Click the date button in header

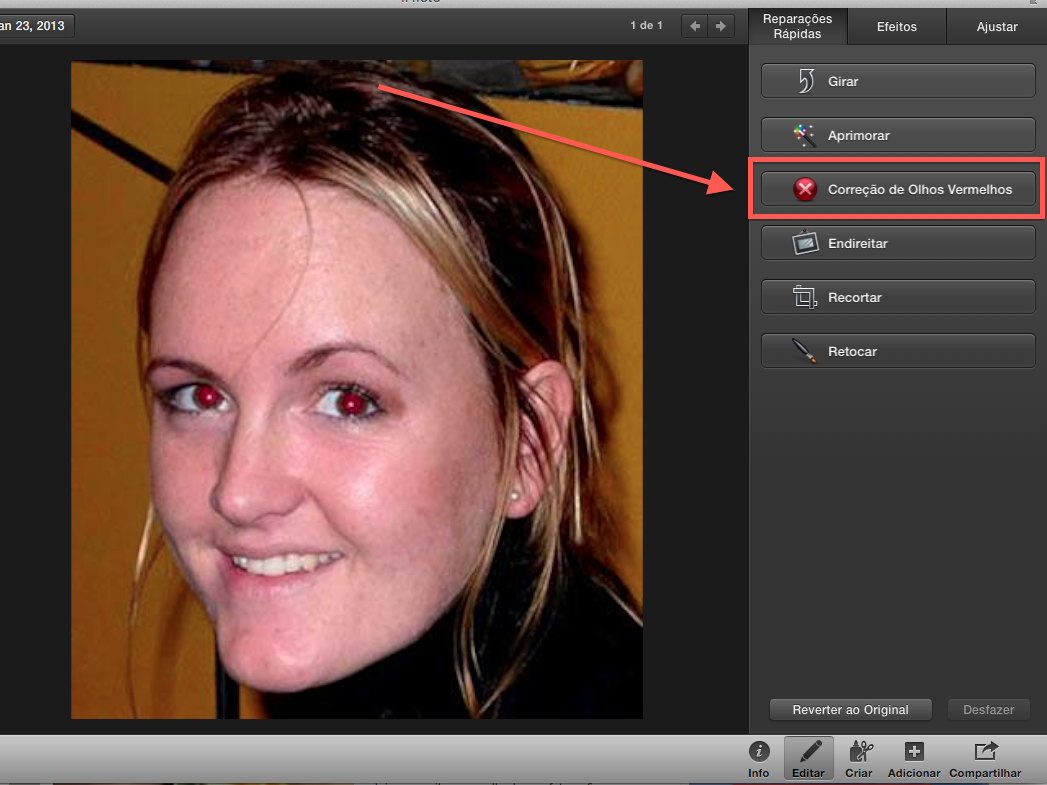36,26
